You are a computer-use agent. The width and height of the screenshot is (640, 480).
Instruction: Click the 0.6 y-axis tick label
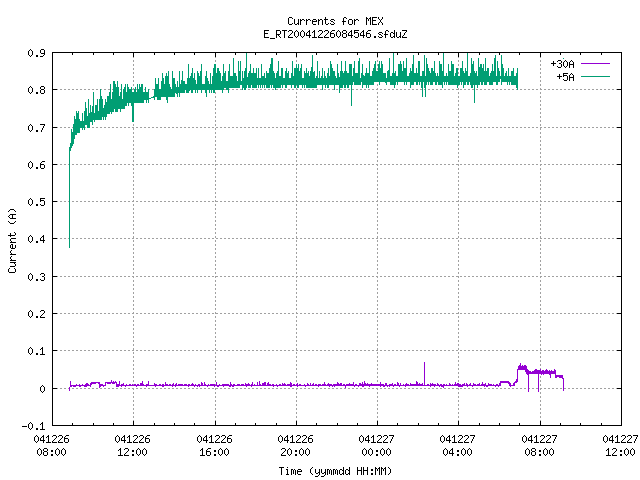(x=36, y=165)
